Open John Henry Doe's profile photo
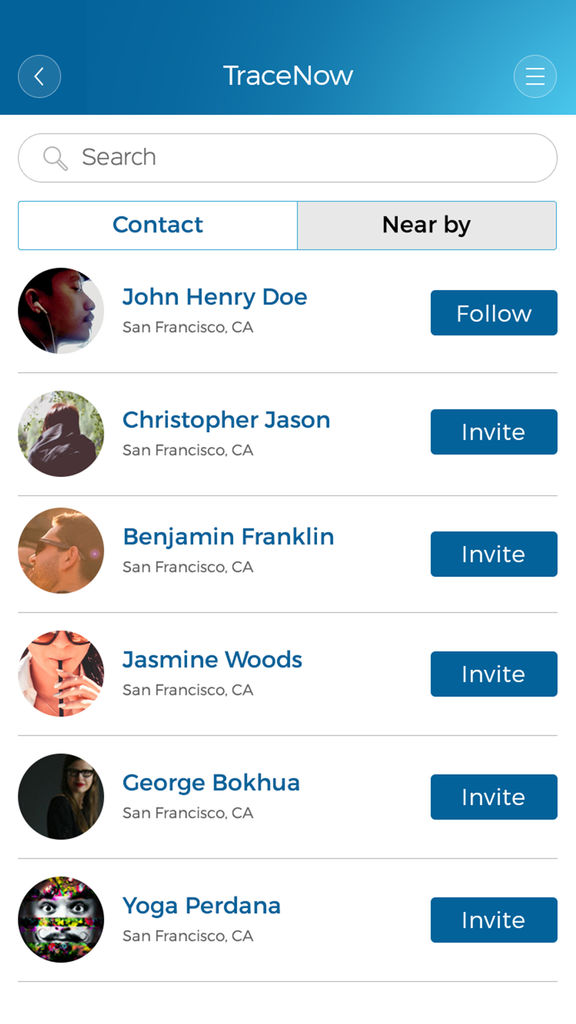 click(x=61, y=311)
